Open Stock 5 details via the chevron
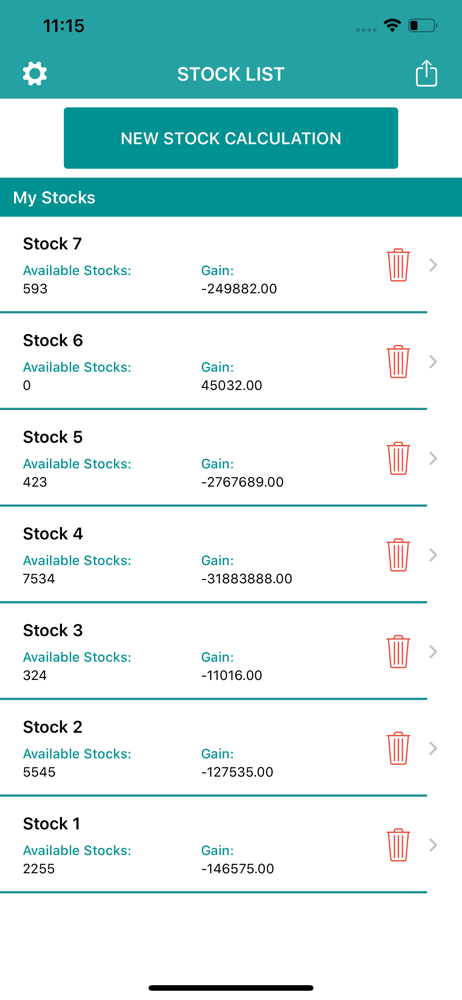The height and width of the screenshot is (1000, 462). (434, 458)
